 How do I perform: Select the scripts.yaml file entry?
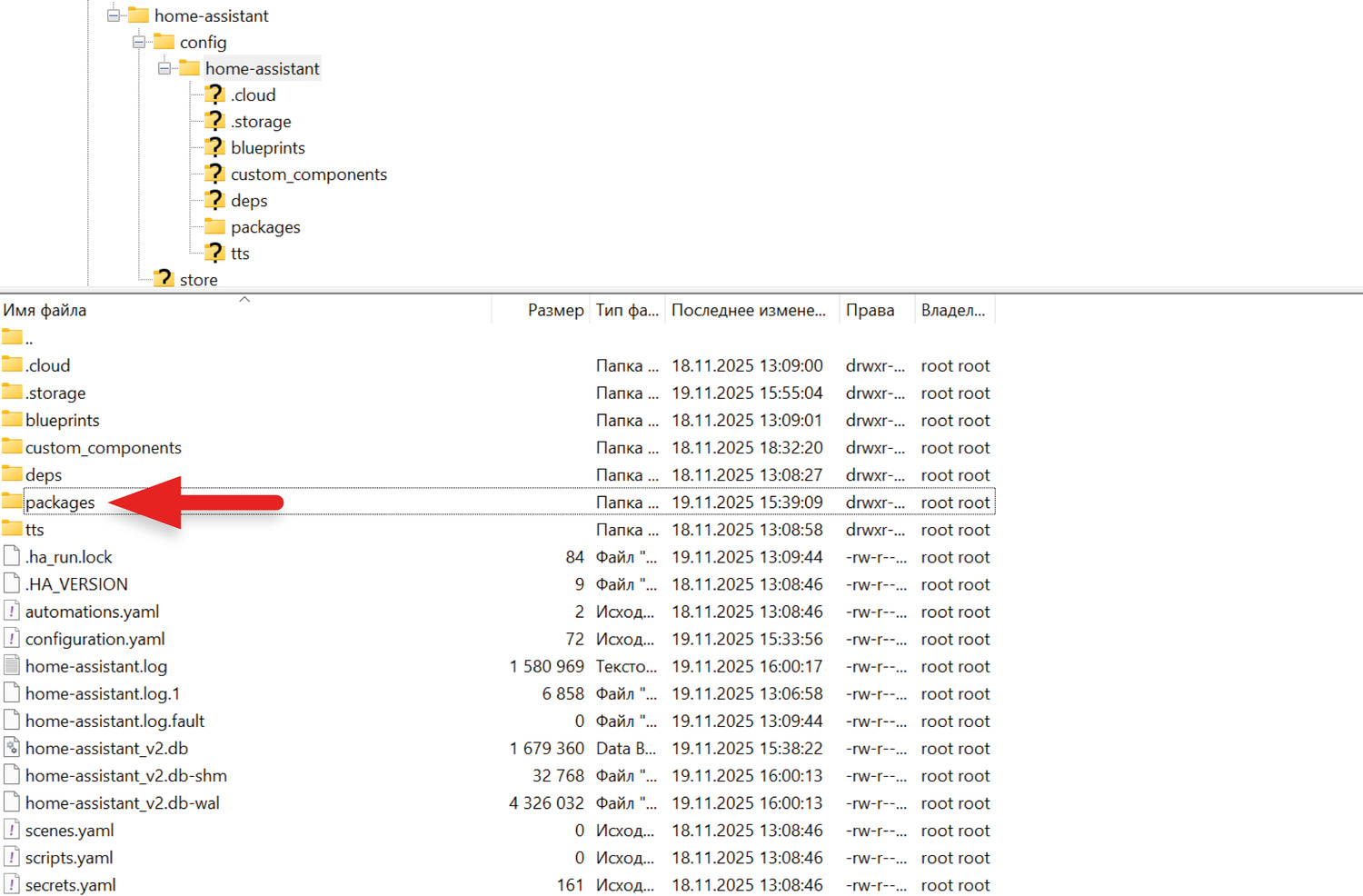69,857
